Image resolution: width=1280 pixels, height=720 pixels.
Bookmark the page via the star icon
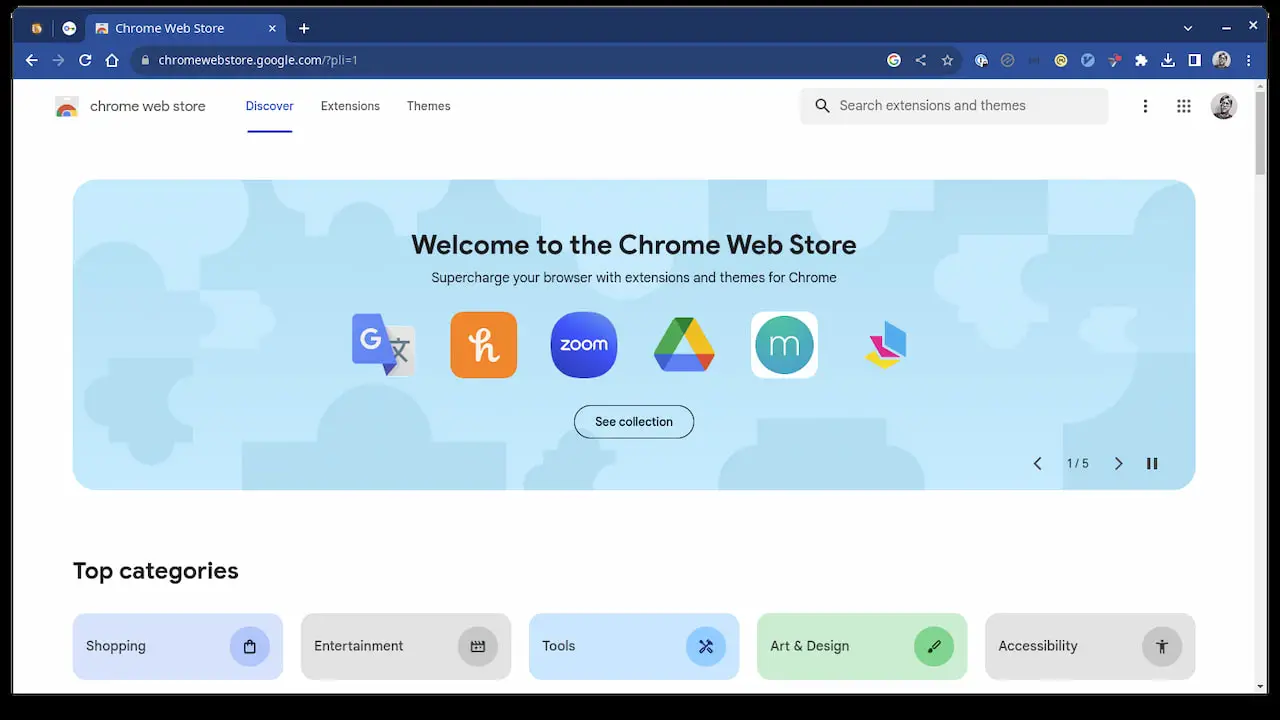pos(947,60)
